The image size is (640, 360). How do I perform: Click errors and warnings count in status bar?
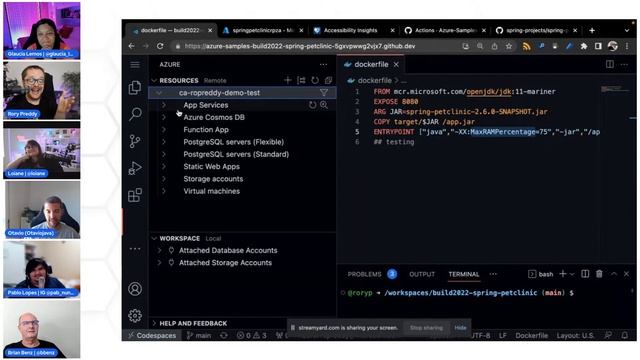pyautogui.click(x=251, y=335)
